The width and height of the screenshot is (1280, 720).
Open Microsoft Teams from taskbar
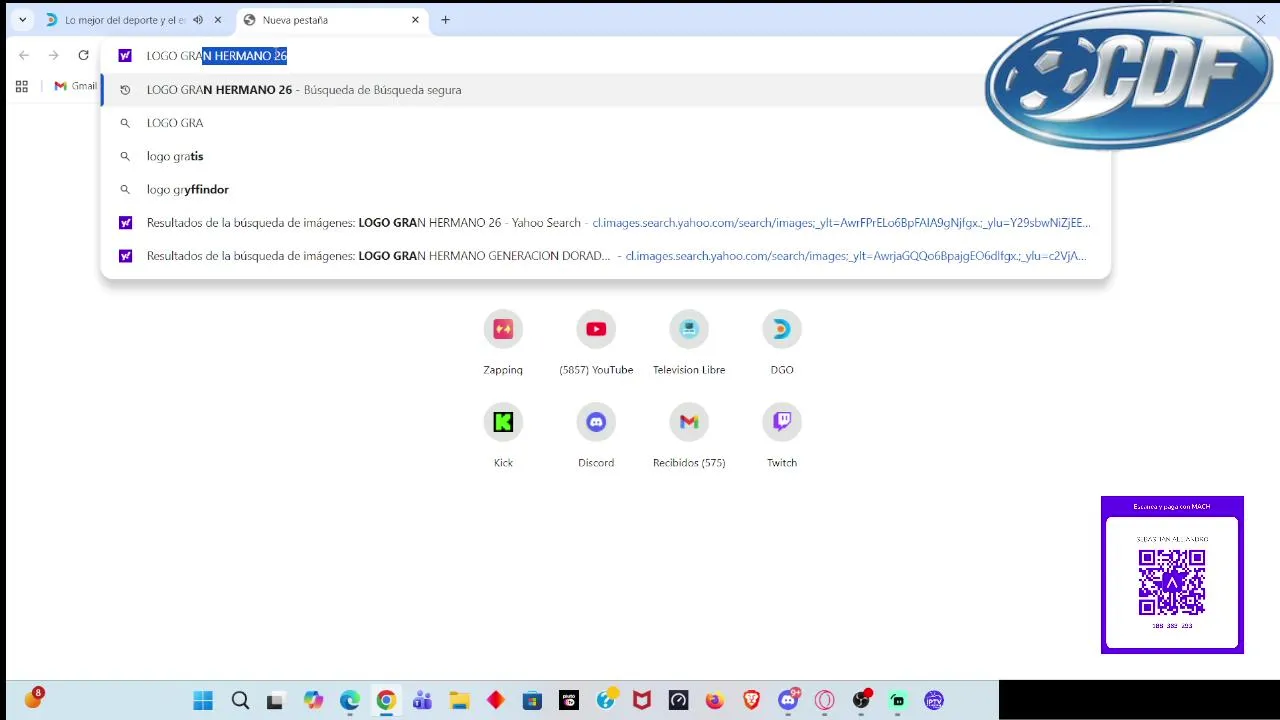tap(422, 700)
